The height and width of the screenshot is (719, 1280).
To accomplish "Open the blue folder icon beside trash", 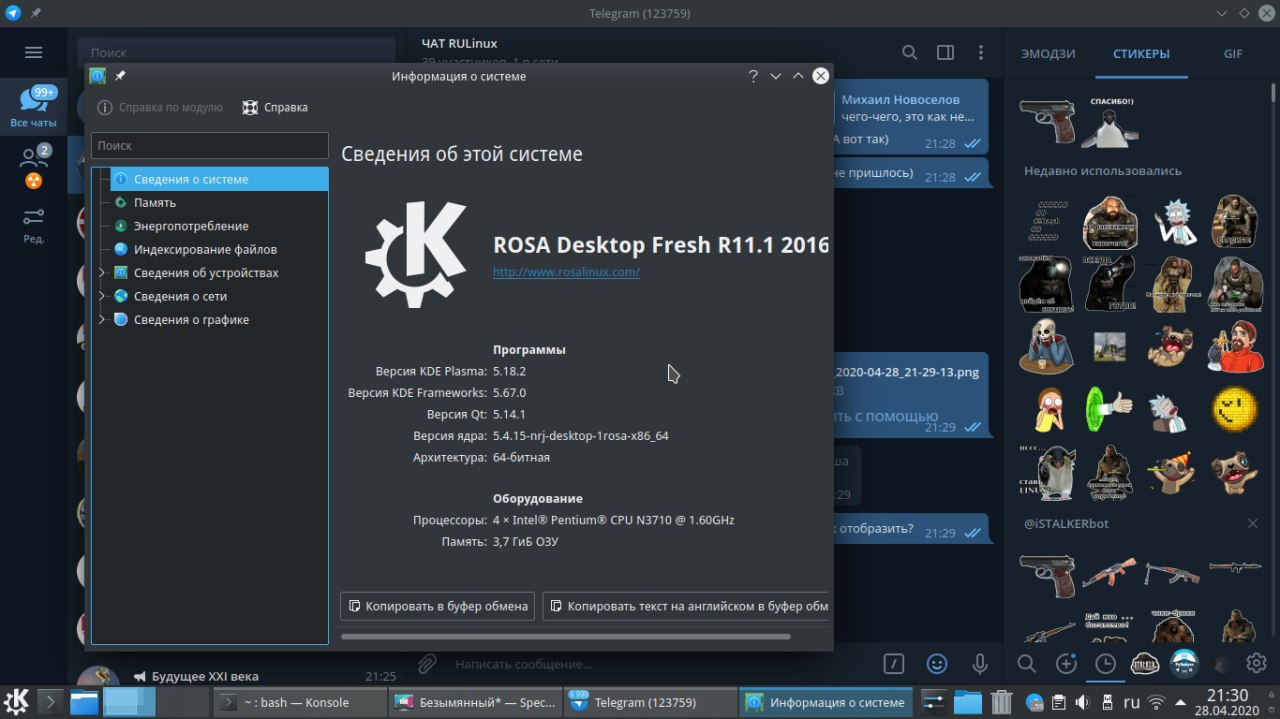I will pyautogui.click(x=967, y=702).
